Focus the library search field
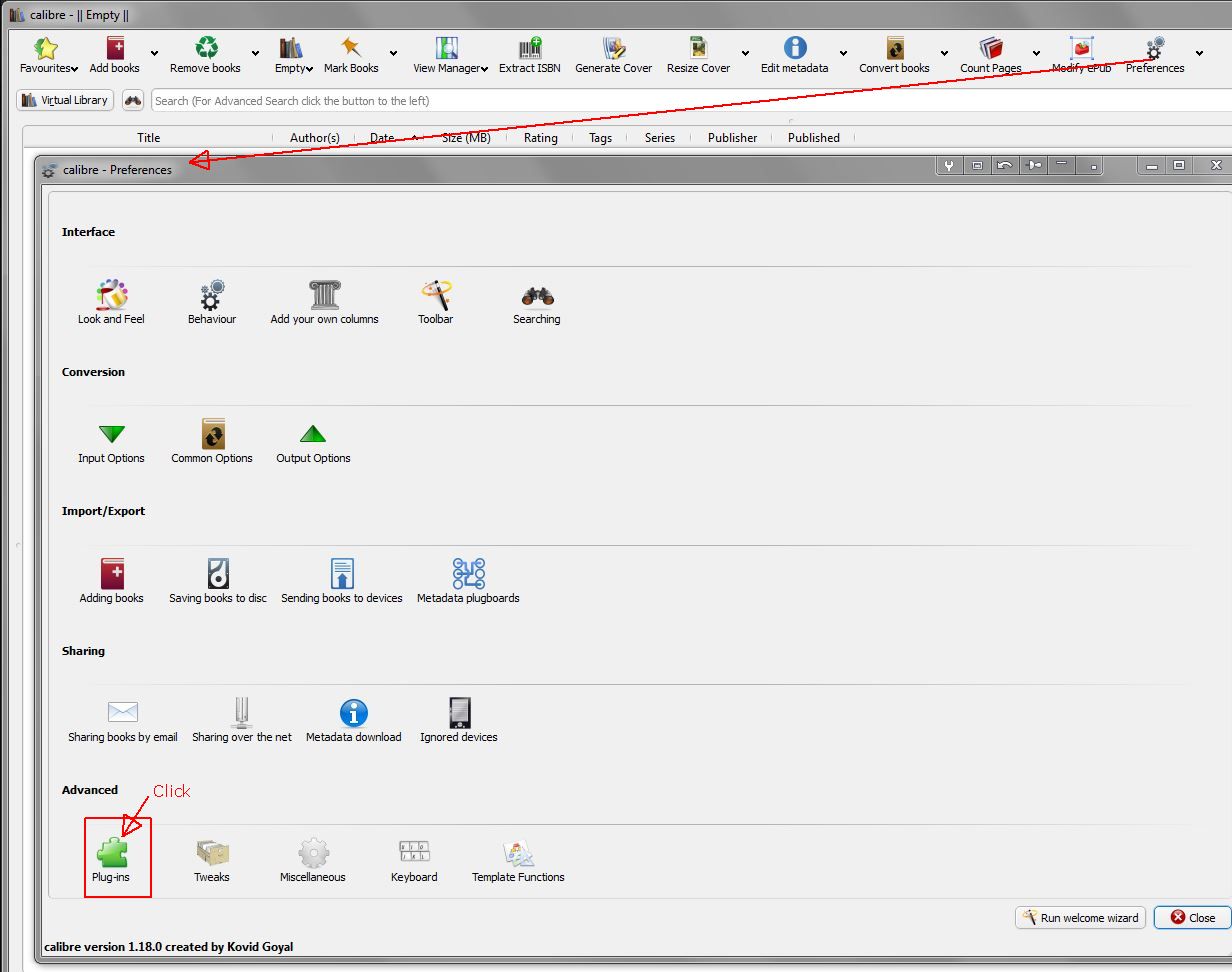Screen dimensions: 1232x972 [x=691, y=101]
